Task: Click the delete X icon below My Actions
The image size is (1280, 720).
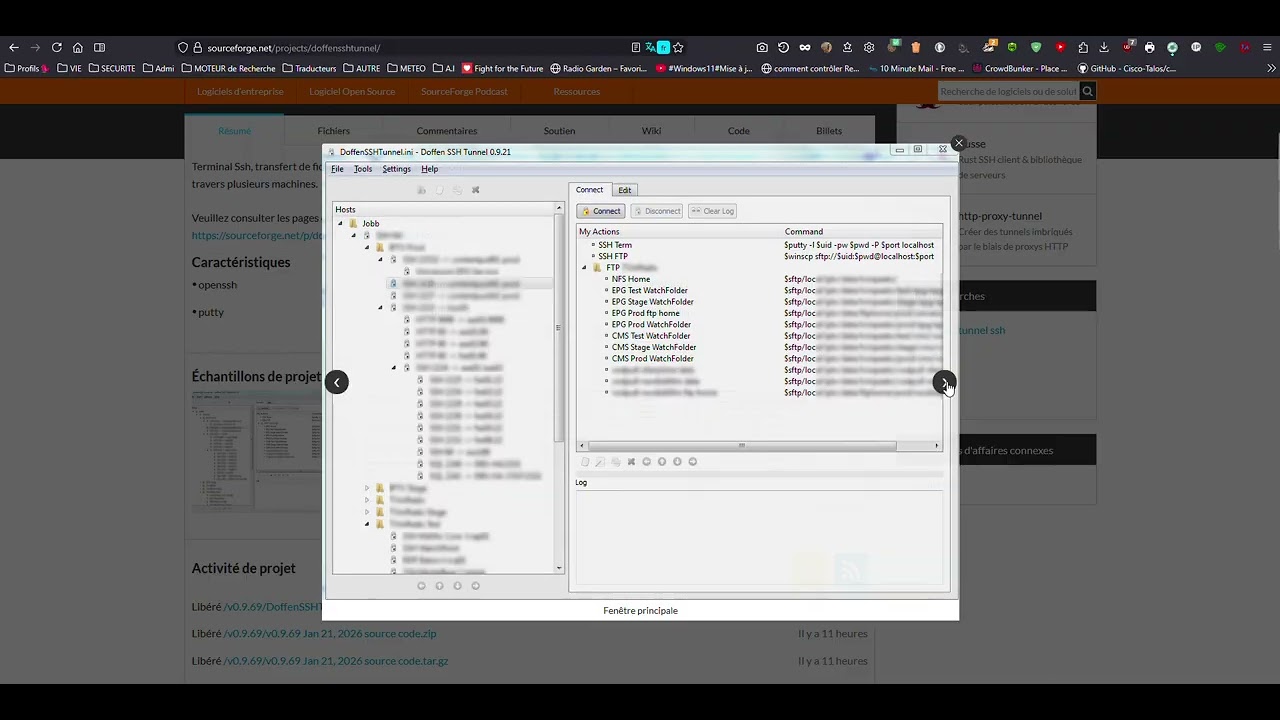Action: point(631,462)
